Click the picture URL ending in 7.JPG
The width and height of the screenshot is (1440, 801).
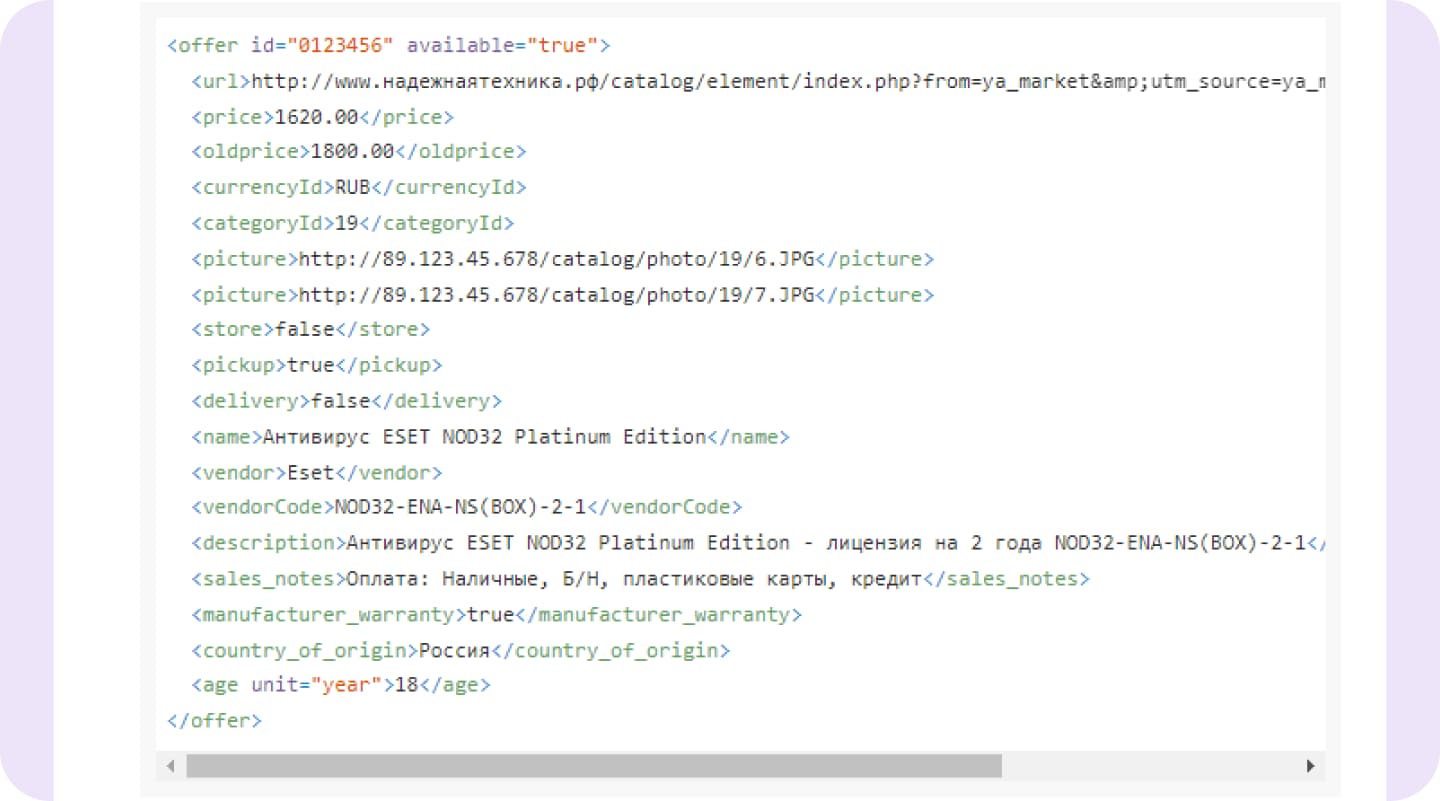pyautogui.click(x=557, y=295)
